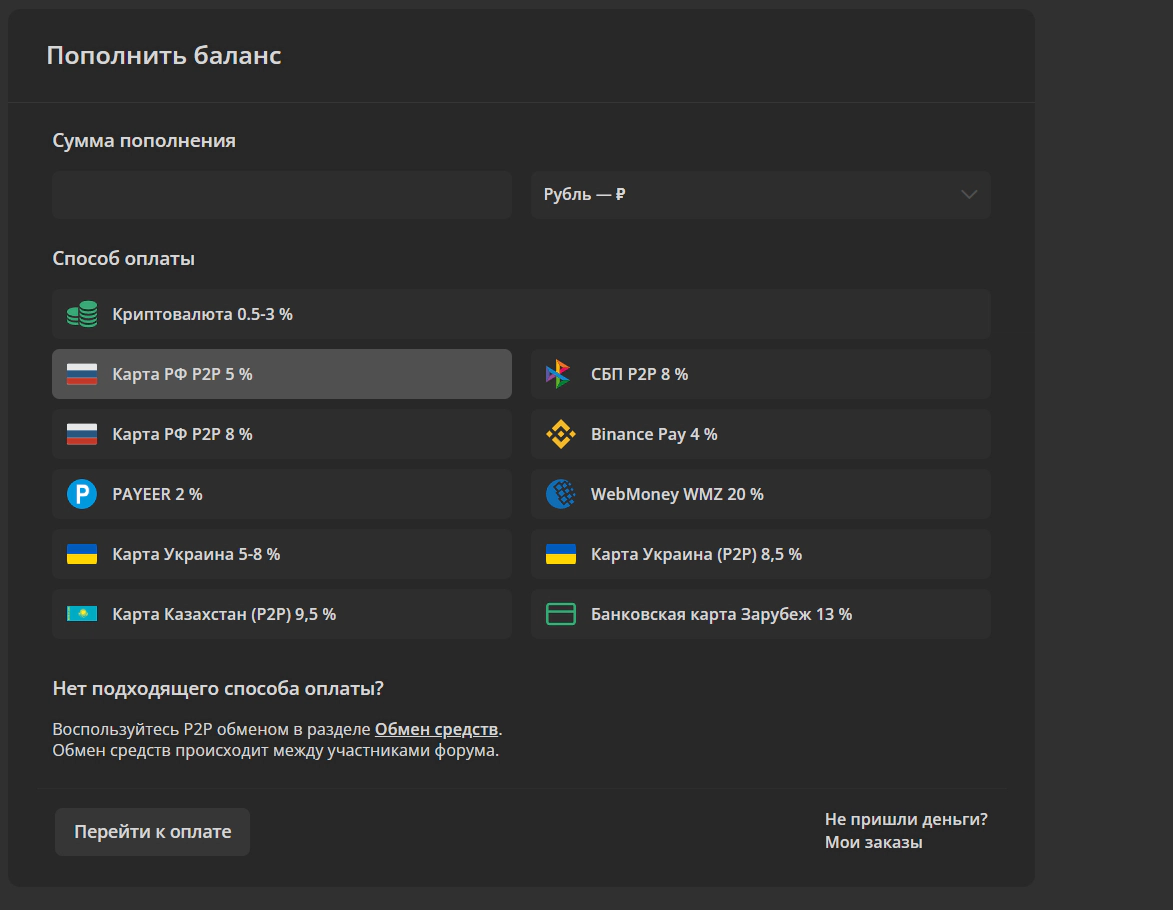Click the green bank card icon
Screen dimensions: 1173x910
click(560, 614)
